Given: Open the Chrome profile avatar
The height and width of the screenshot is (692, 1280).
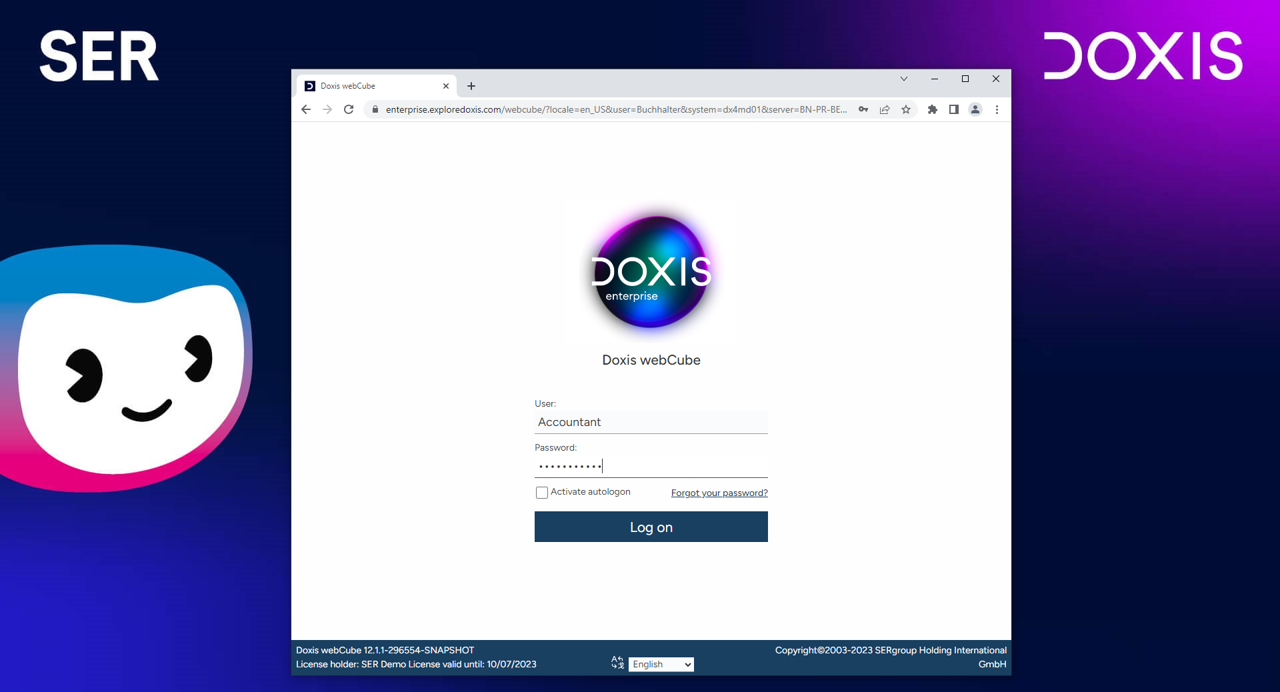Looking at the screenshot, I should click(x=975, y=110).
